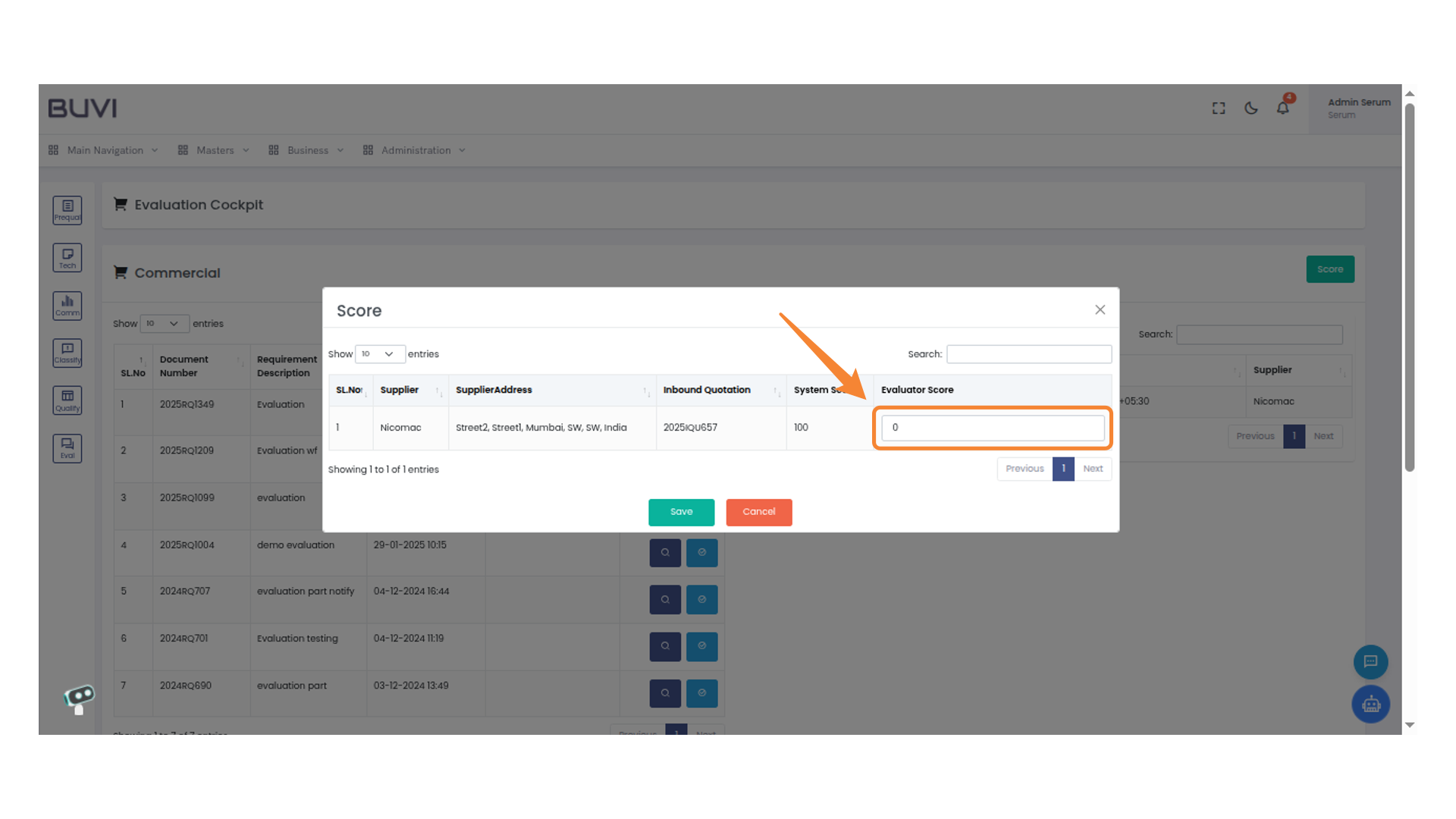Select the Tech evaluation icon
This screenshot has width=1456, height=819.
point(67,257)
